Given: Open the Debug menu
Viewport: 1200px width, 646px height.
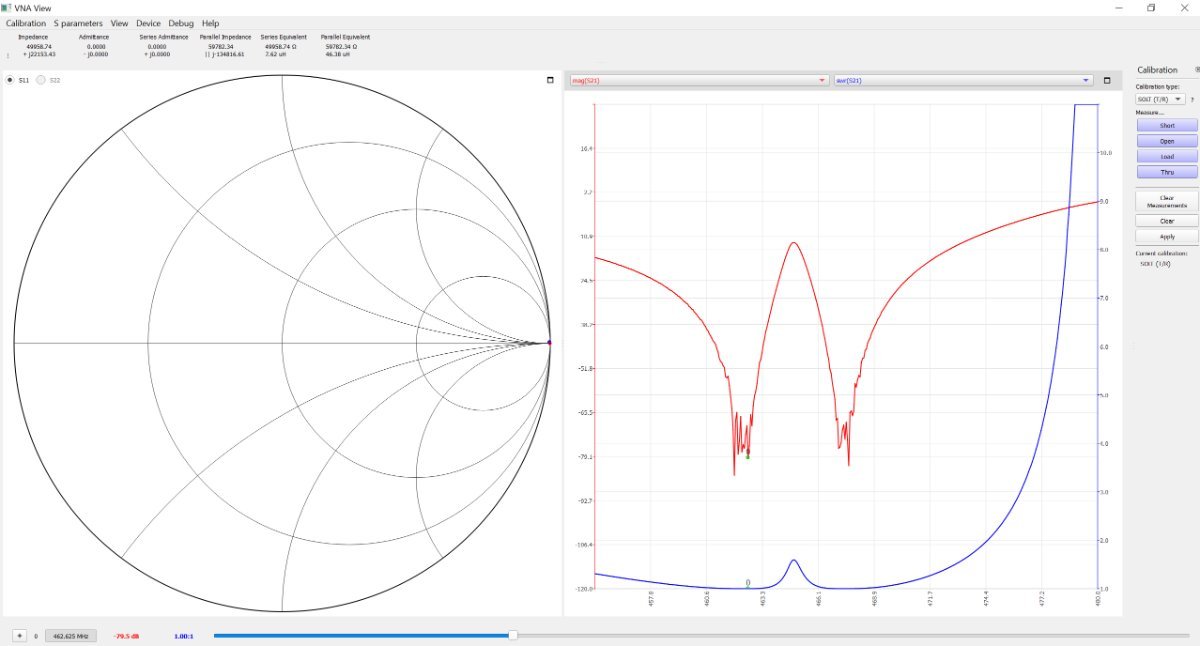Looking at the screenshot, I should 181,23.
